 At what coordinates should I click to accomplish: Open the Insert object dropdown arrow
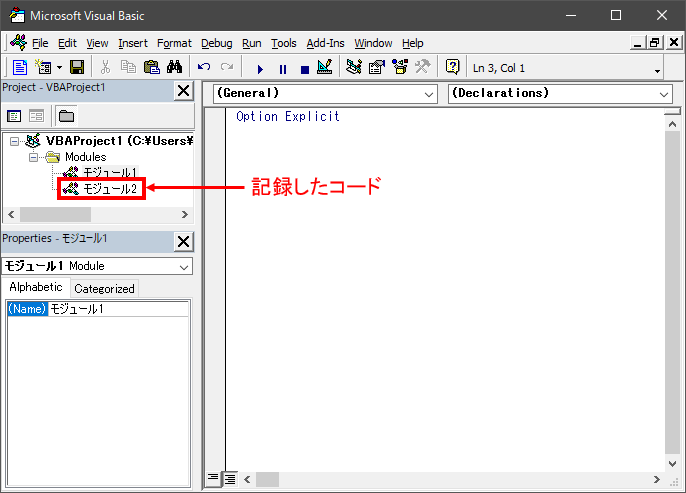point(59,67)
